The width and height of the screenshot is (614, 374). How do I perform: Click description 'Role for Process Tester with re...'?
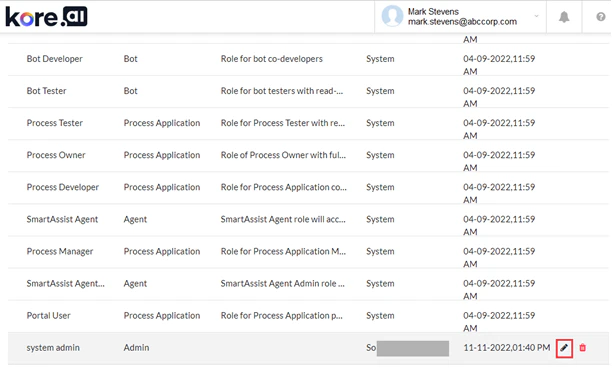(283, 123)
